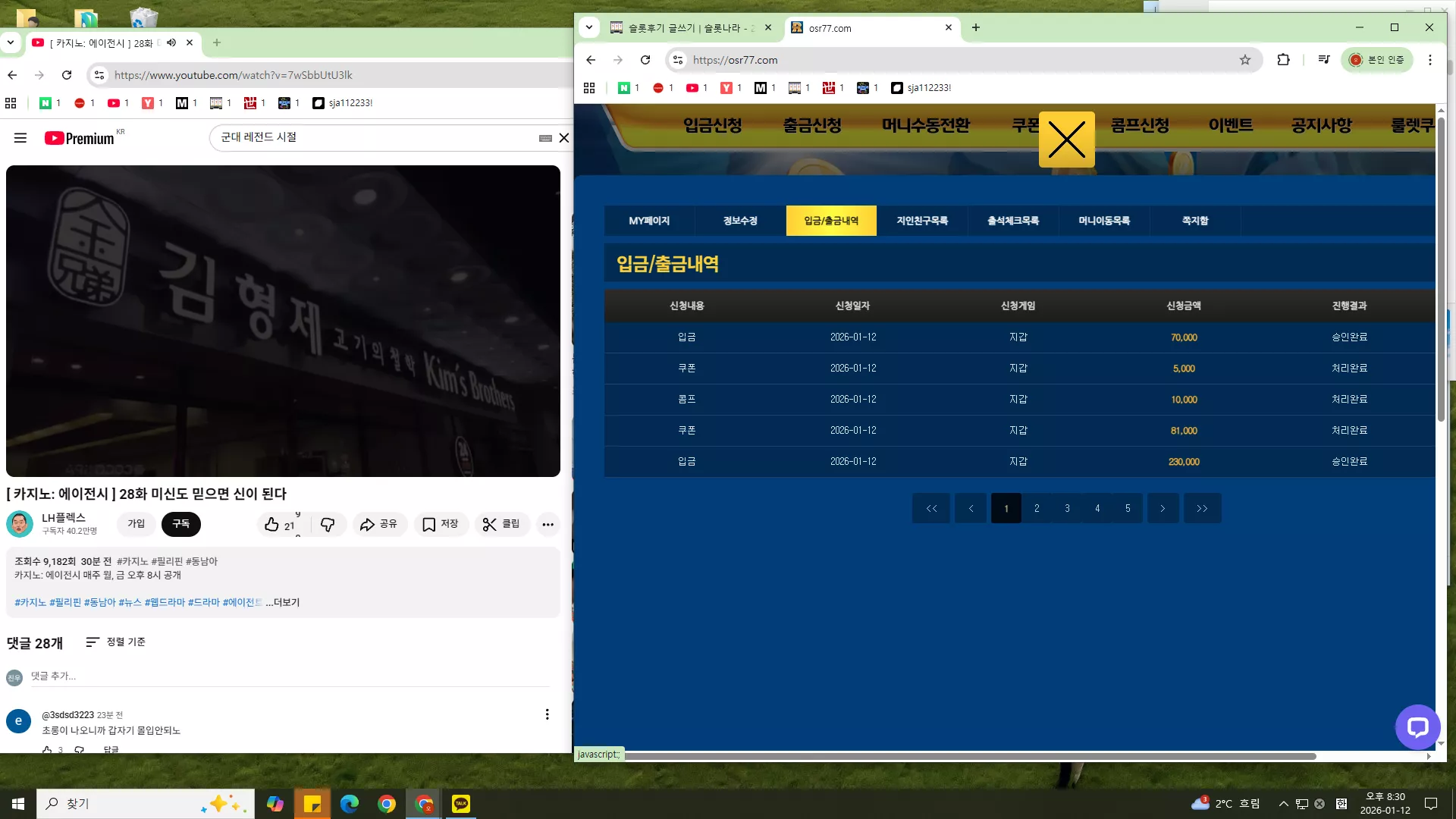1456x819 pixels.
Task: Click the 공유 share button
Action: coord(379,524)
